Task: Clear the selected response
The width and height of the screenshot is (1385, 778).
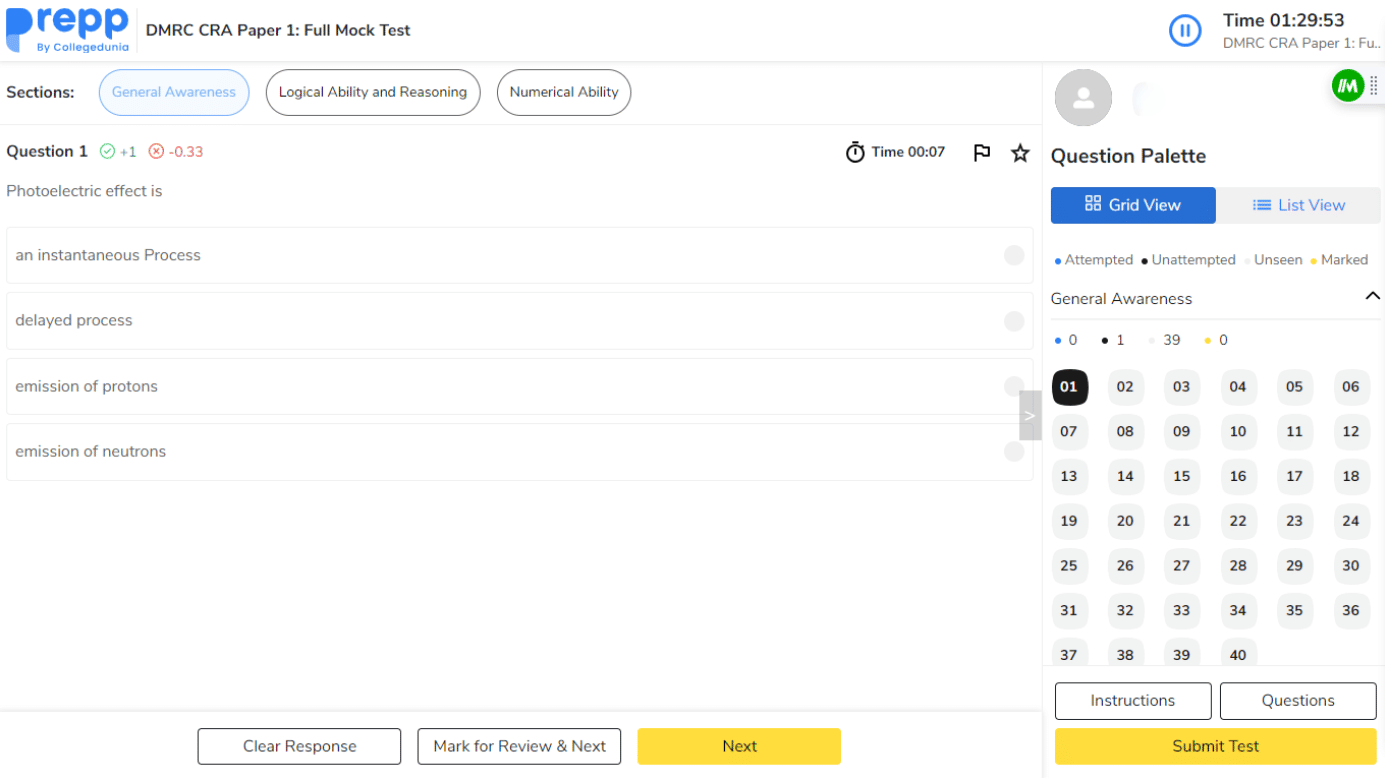Action: [x=299, y=746]
